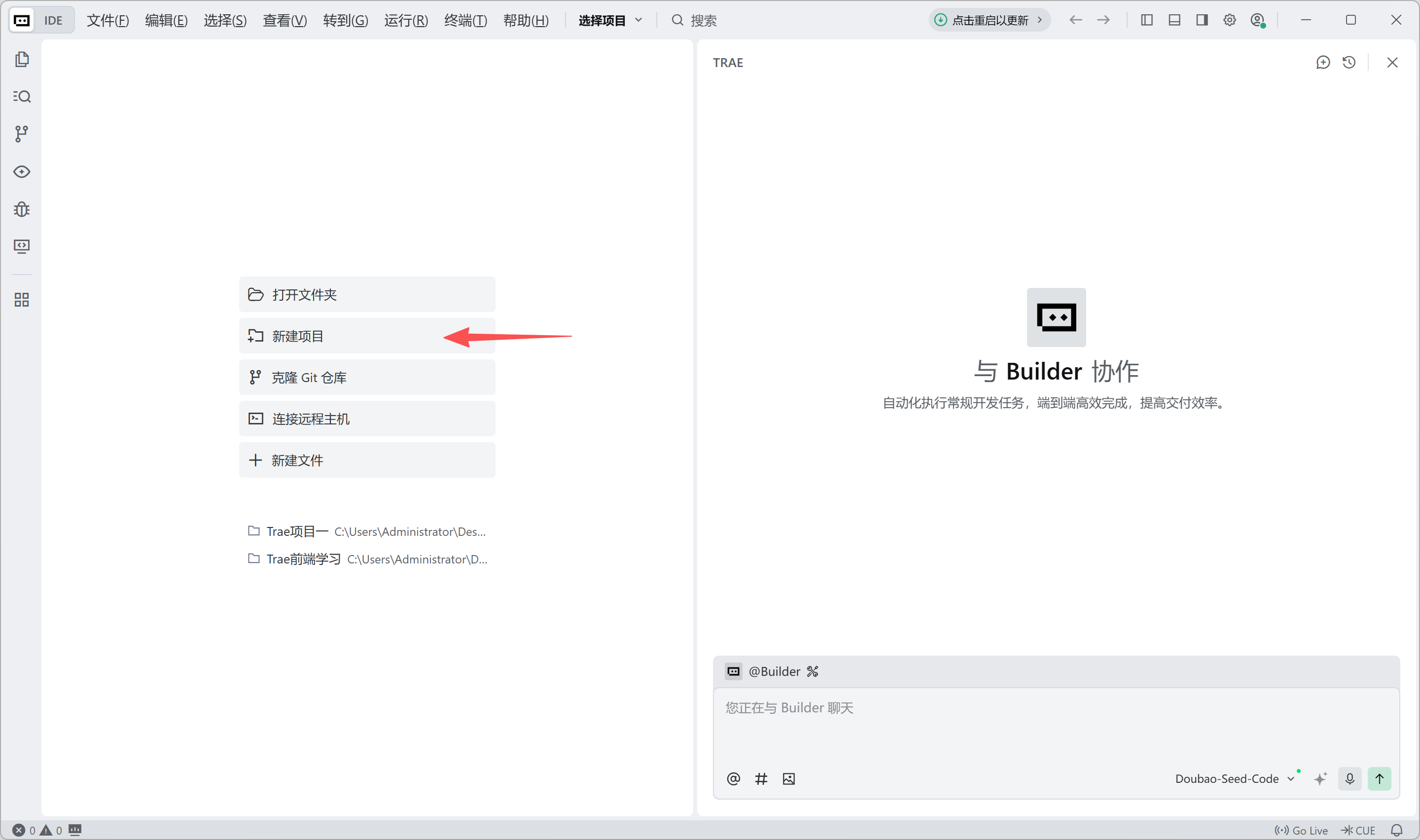Toggle the right secondary sidebar

[x=1202, y=20]
